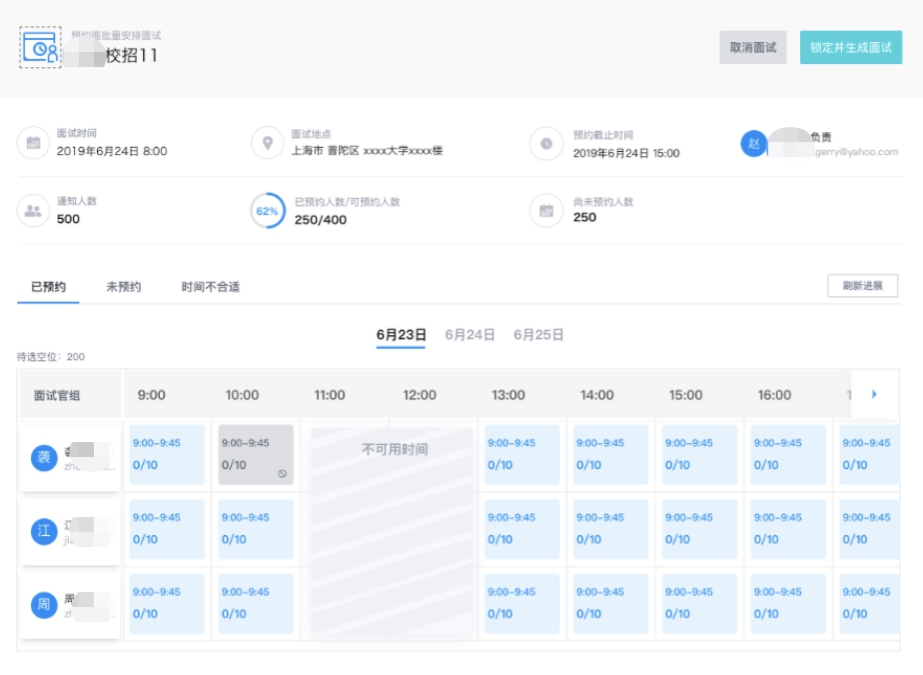Screen dimensions: 923x675
Task: Click the blue 赵 avatar icon
Action: [754, 143]
